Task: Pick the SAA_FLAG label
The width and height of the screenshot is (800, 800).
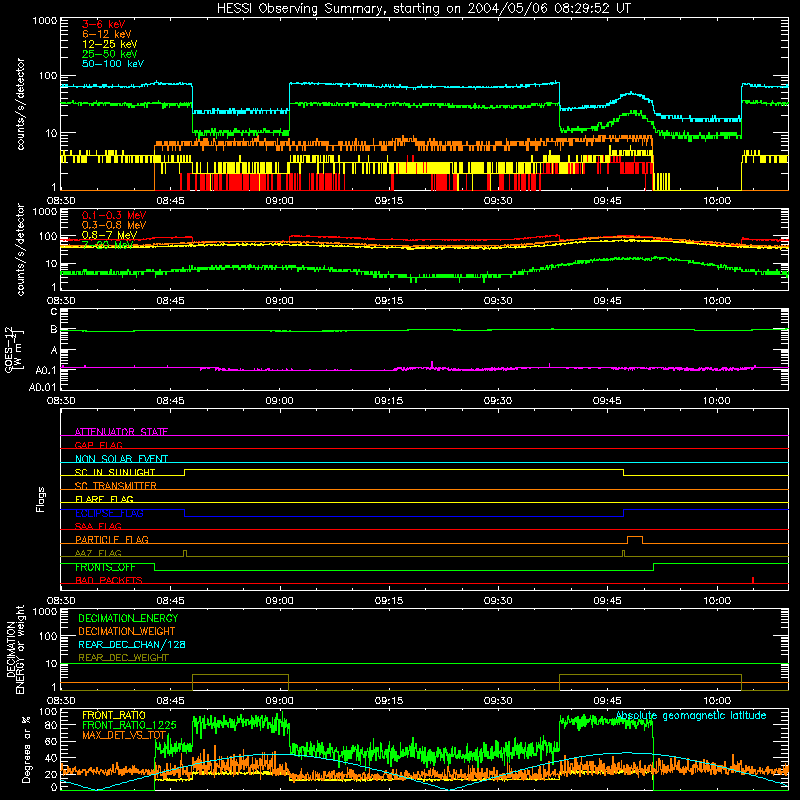Action: pyautogui.click(x=98, y=526)
